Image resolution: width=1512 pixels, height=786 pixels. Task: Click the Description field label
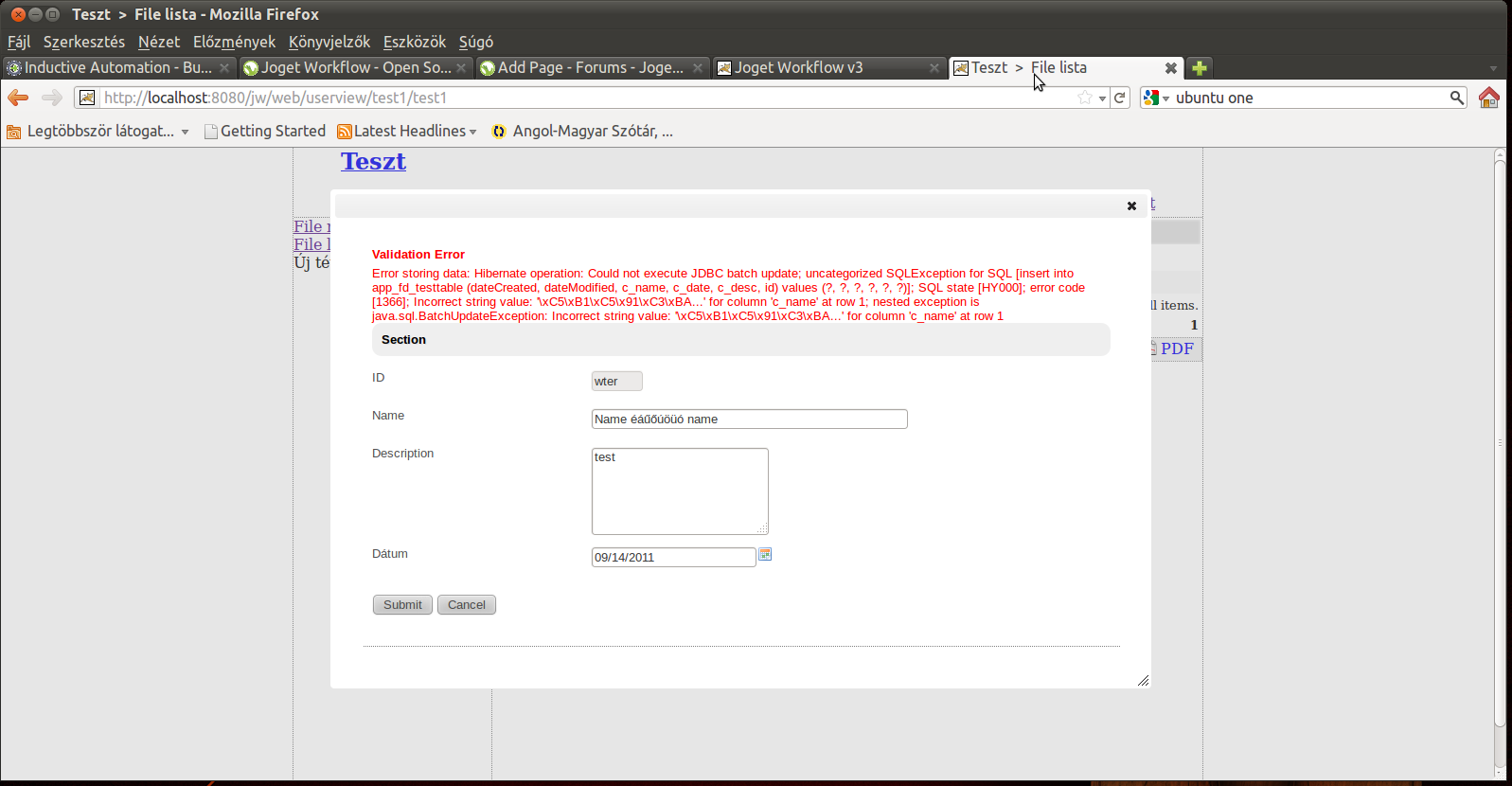pyautogui.click(x=403, y=454)
